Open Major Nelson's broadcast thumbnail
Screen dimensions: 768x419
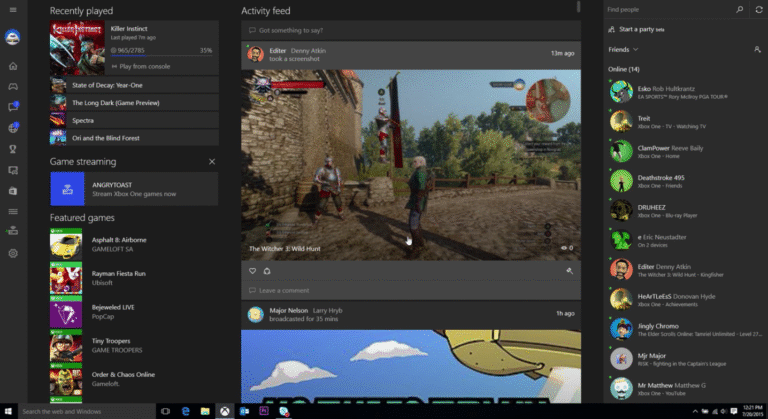click(x=411, y=367)
